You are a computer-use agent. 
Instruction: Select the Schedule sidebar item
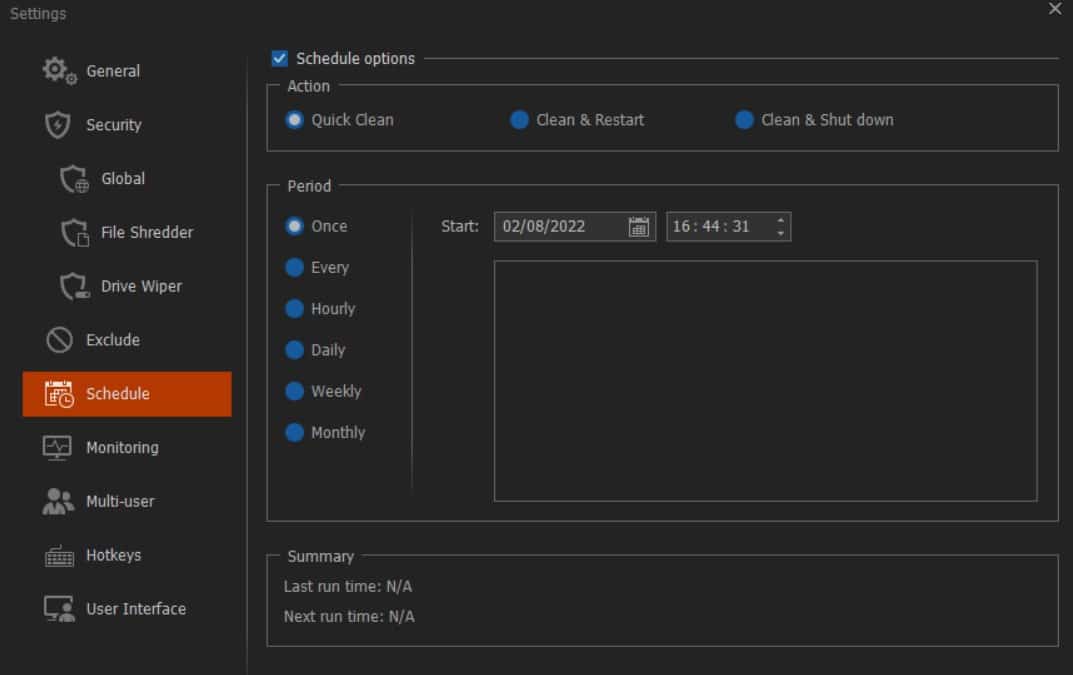(127, 394)
